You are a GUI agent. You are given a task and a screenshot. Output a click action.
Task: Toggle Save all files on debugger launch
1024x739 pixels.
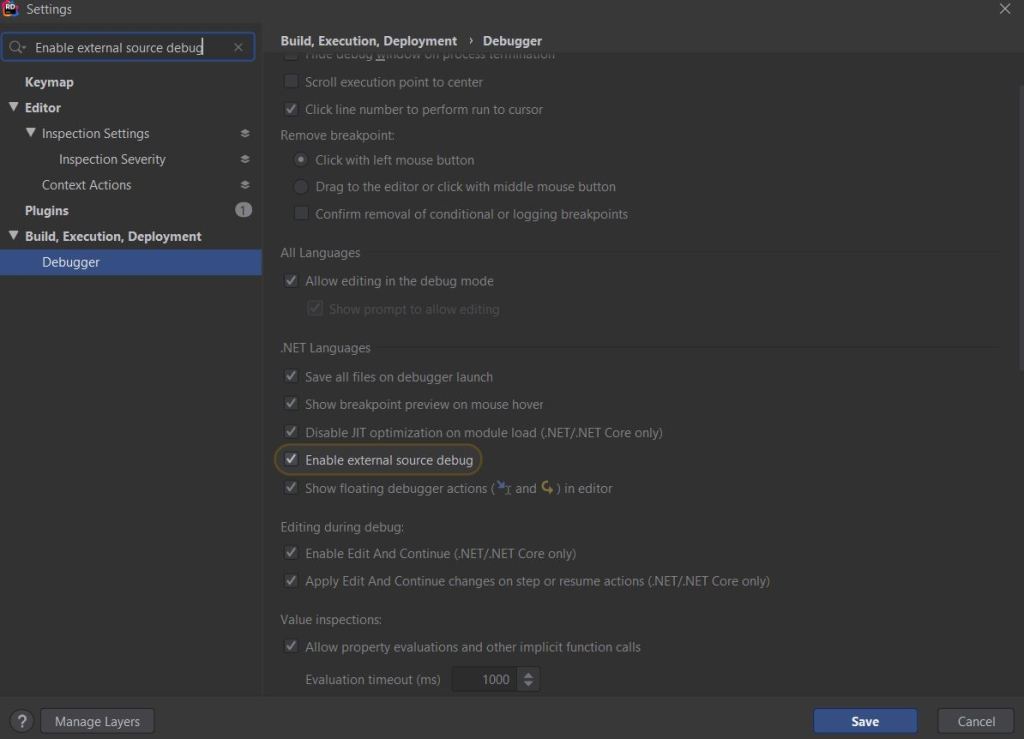coord(291,377)
